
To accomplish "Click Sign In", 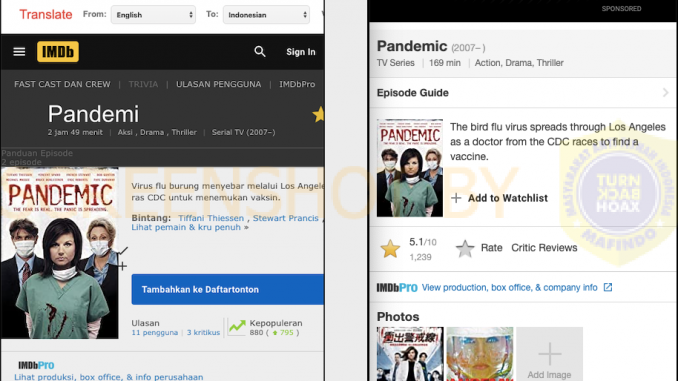I will click(301, 52).
